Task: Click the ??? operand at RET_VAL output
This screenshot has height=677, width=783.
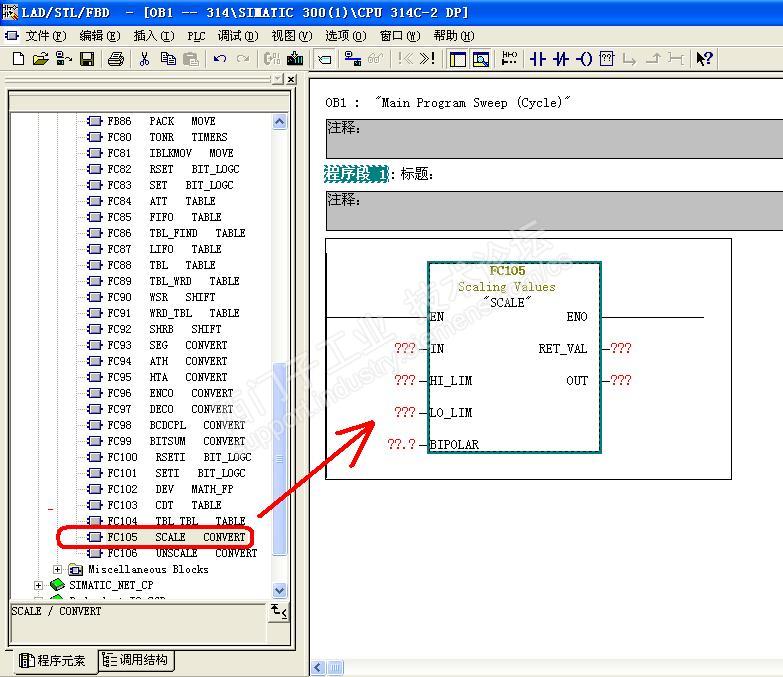Action: pyautogui.click(x=621, y=348)
